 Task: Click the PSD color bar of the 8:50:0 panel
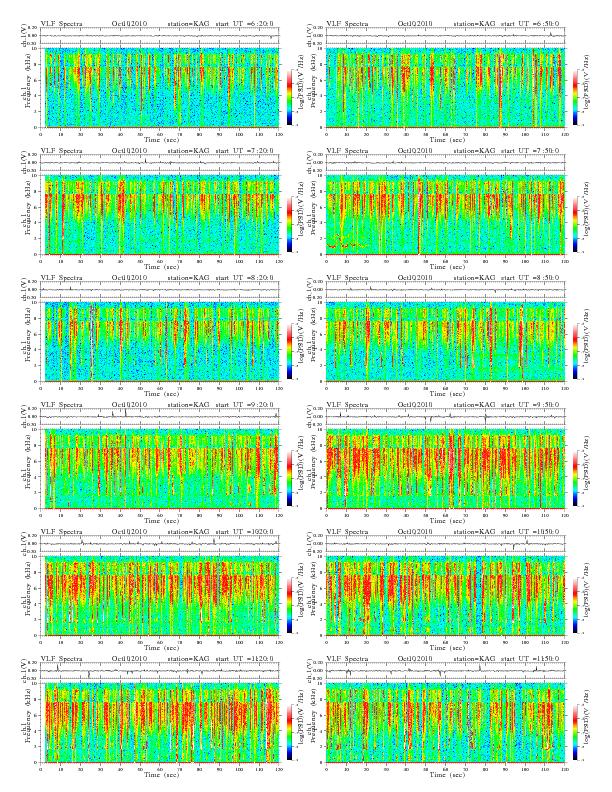tap(575, 351)
